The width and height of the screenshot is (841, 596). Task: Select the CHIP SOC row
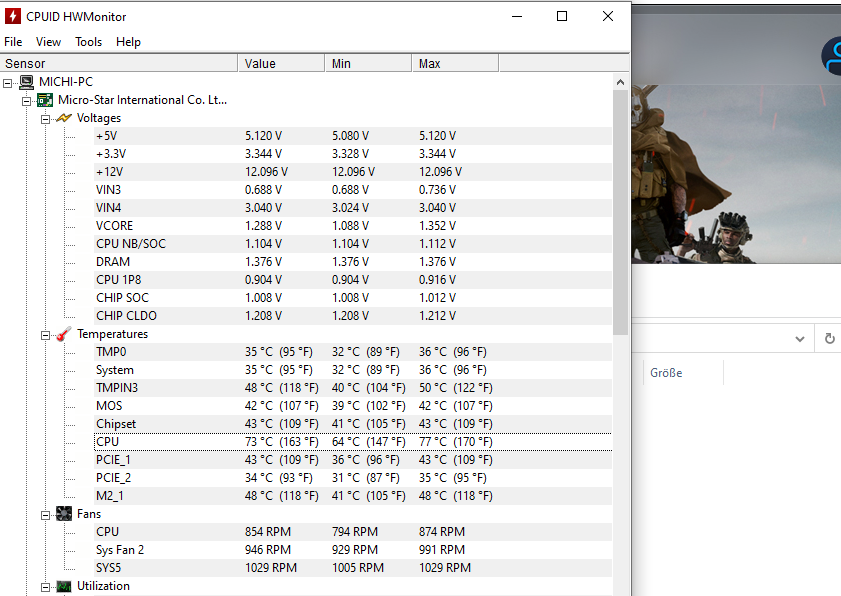tap(353, 298)
